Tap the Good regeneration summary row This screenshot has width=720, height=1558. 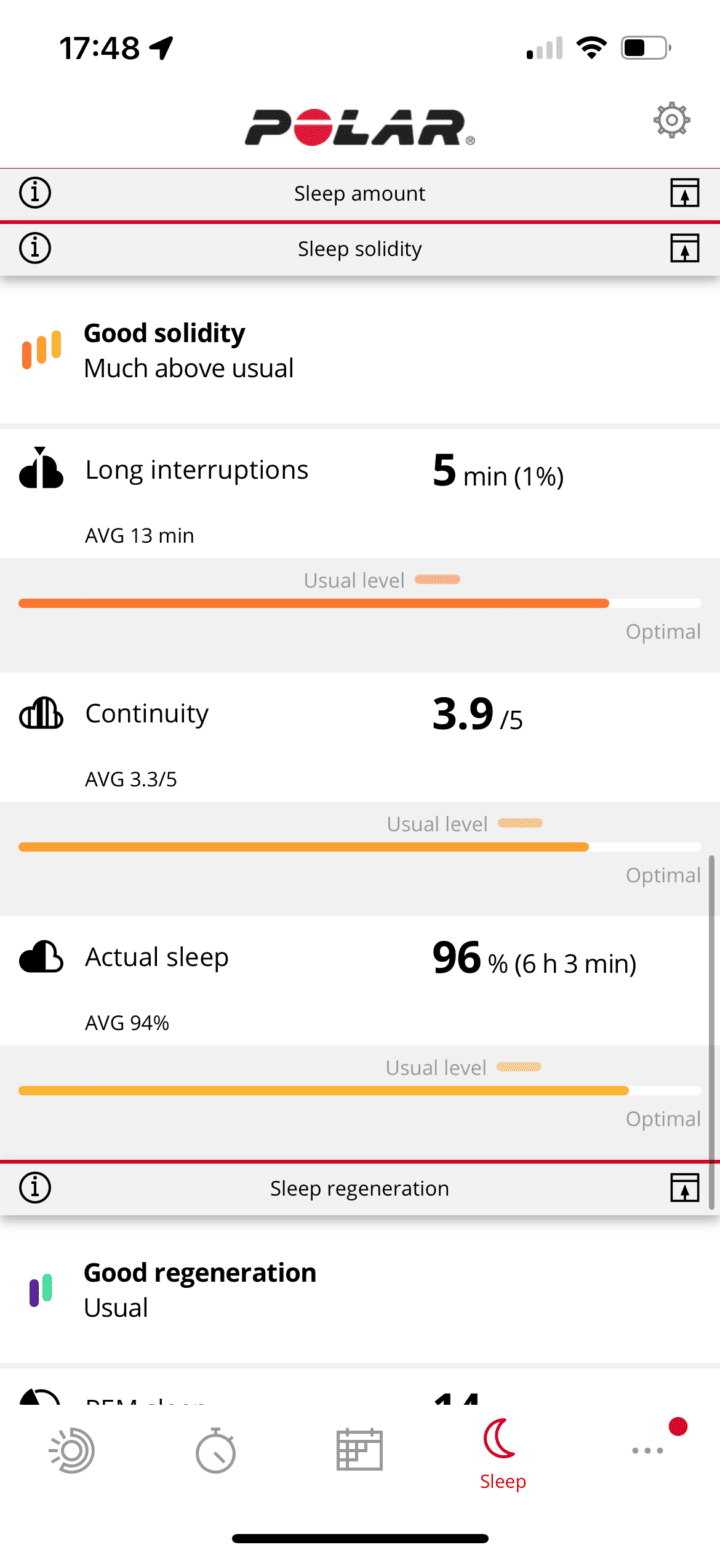[x=360, y=1290]
